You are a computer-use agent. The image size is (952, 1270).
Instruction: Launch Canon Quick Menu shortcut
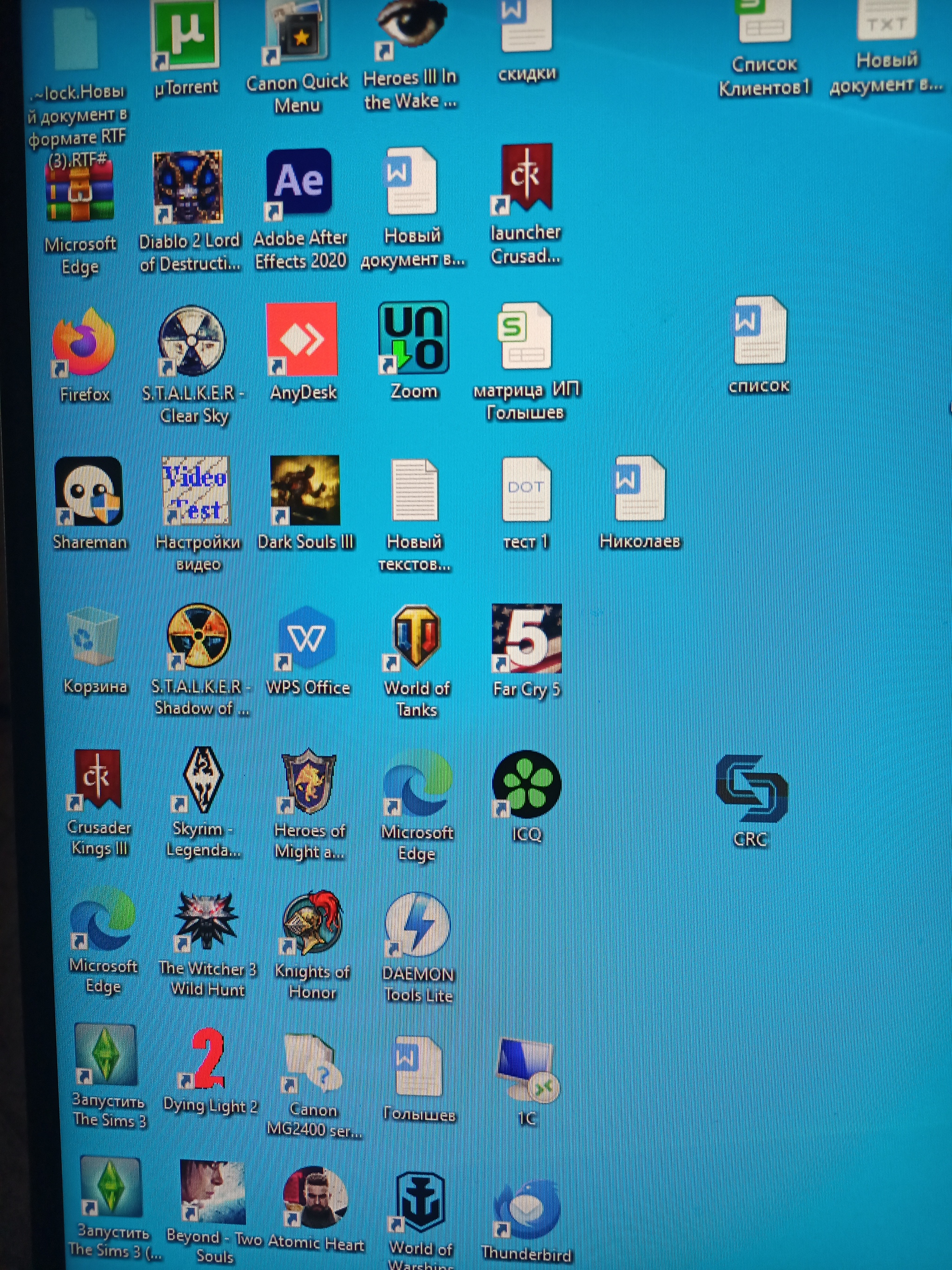[x=297, y=32]
